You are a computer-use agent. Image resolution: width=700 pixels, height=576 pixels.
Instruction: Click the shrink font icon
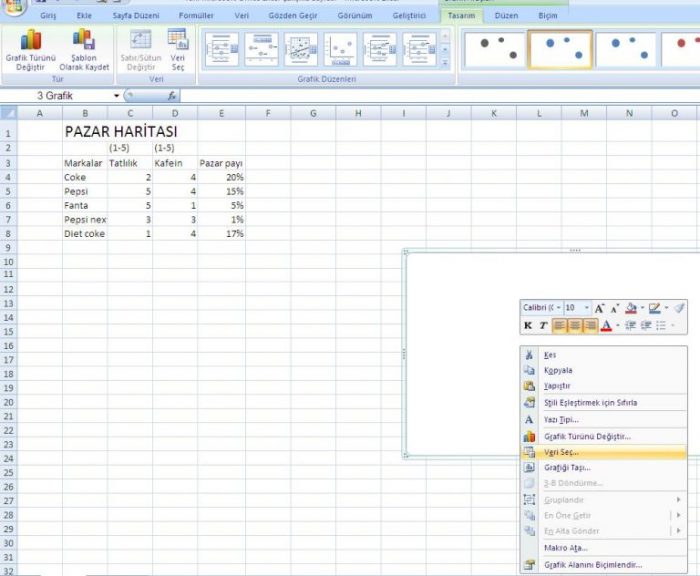coord(615,309)
